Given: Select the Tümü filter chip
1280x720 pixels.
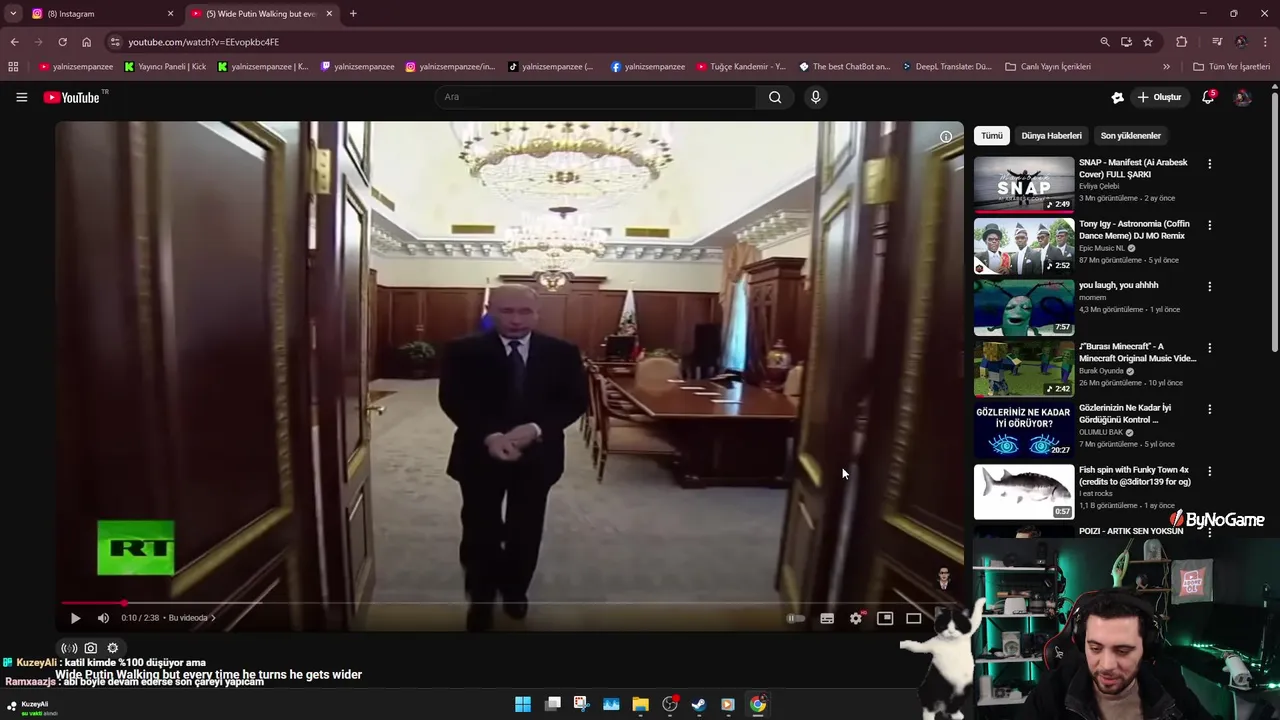Looking at the screenshot, I should [x=992, y=136].
